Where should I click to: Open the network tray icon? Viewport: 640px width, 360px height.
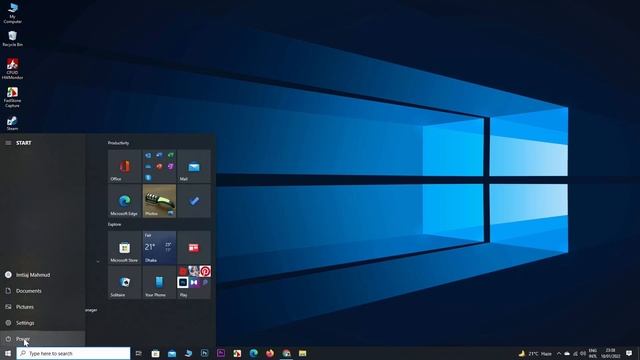pyautogui.click(x=576, y=353)
